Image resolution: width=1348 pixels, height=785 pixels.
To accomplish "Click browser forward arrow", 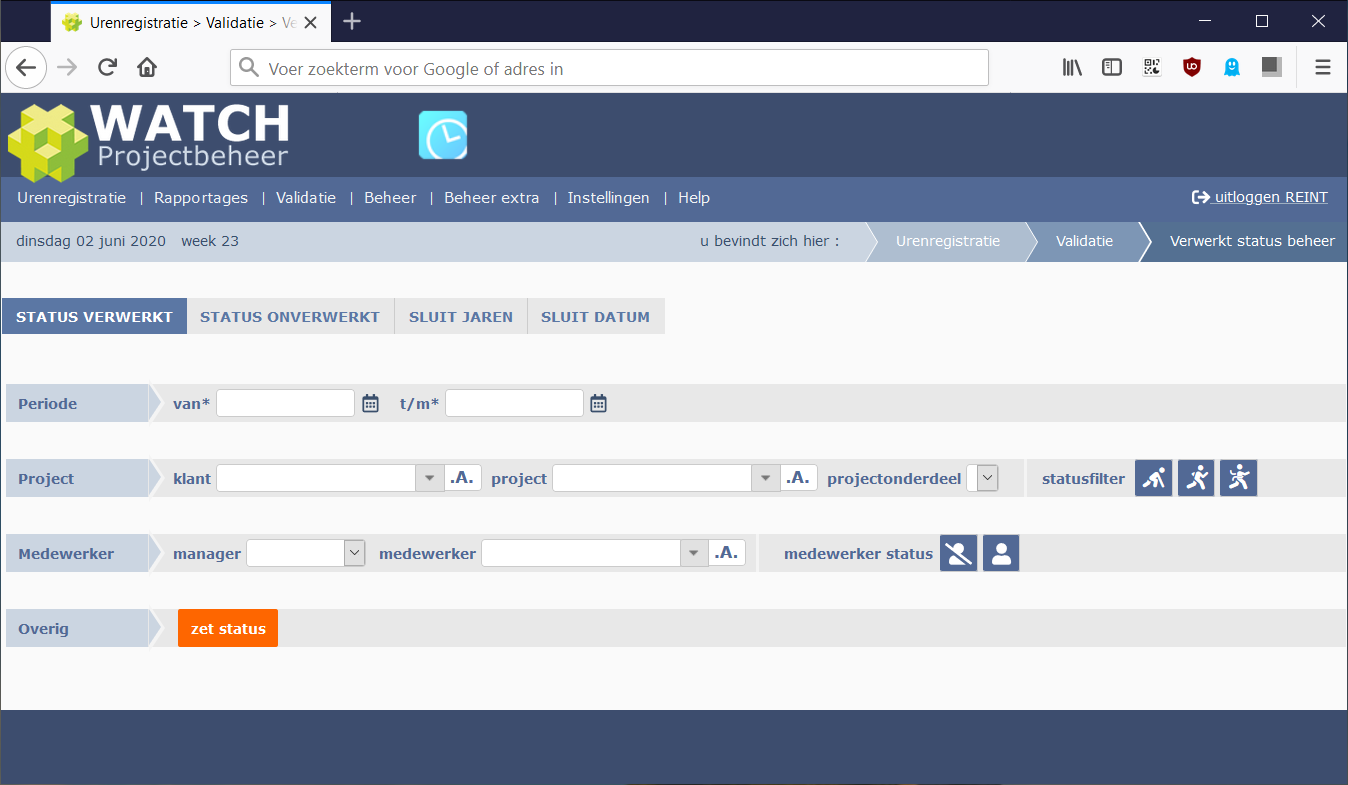I will point(67,68).
